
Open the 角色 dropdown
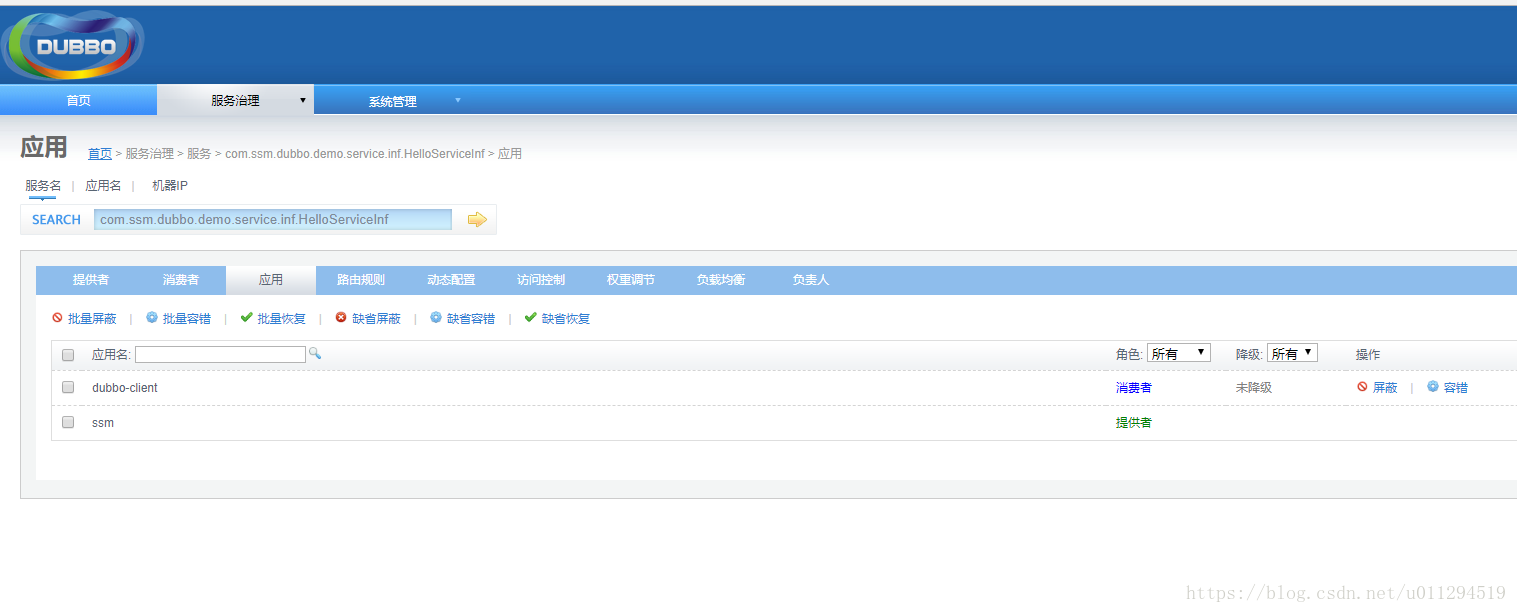pos(1179,353)
